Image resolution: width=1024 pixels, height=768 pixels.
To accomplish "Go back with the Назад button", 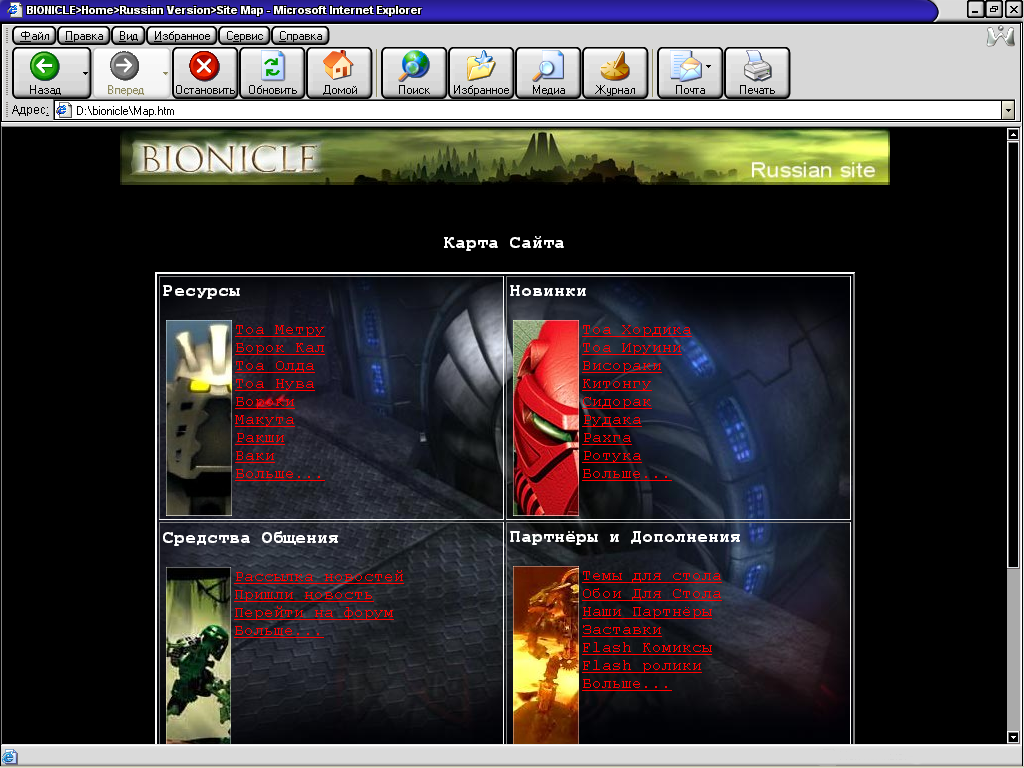I will (x=45, y=73).
